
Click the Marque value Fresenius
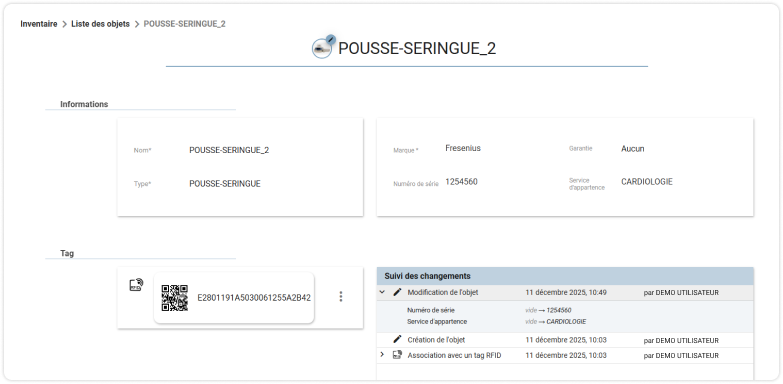[463, 148]
